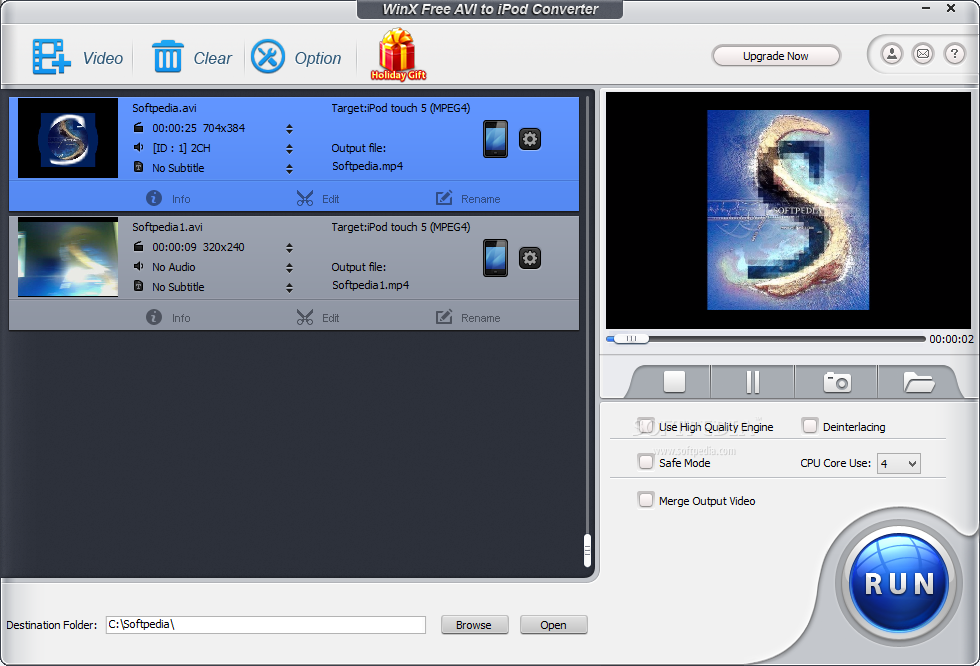Click the preview video area
This screenshot has width=980, height=666.
(x=788, y=210)
